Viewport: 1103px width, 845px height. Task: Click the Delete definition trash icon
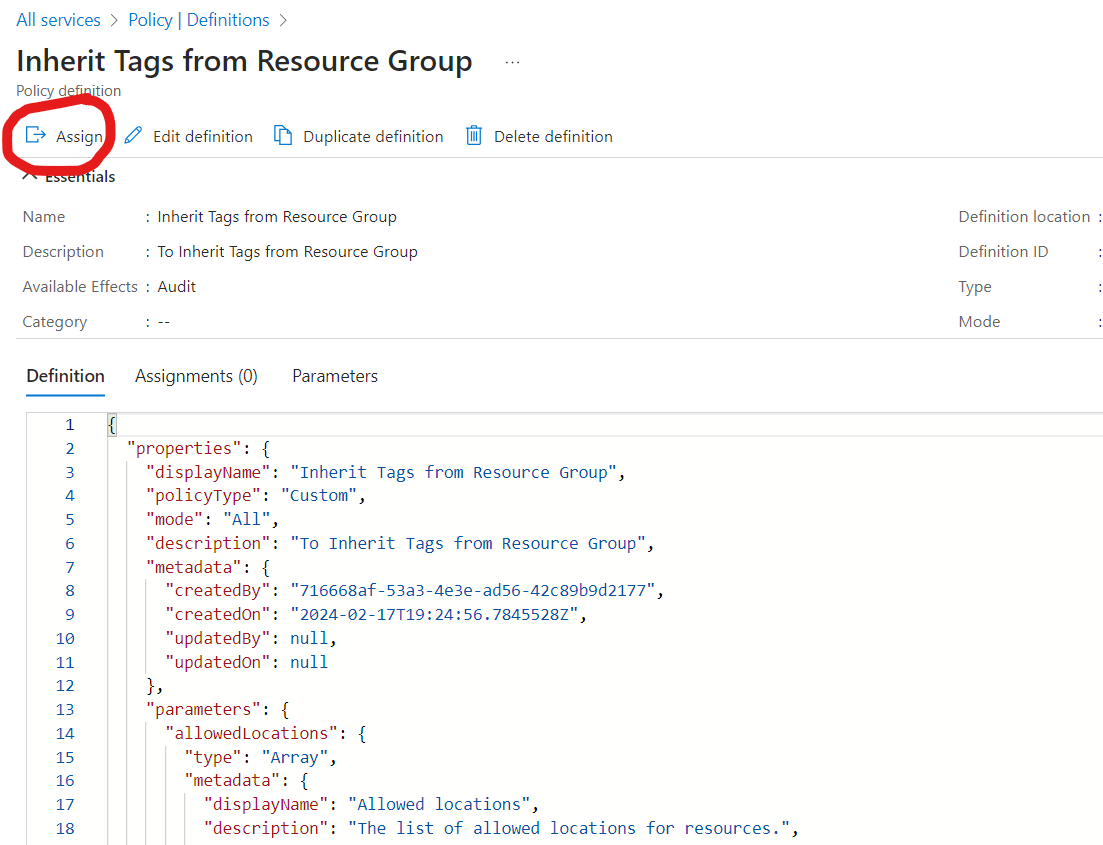click(x=474, y=136)
